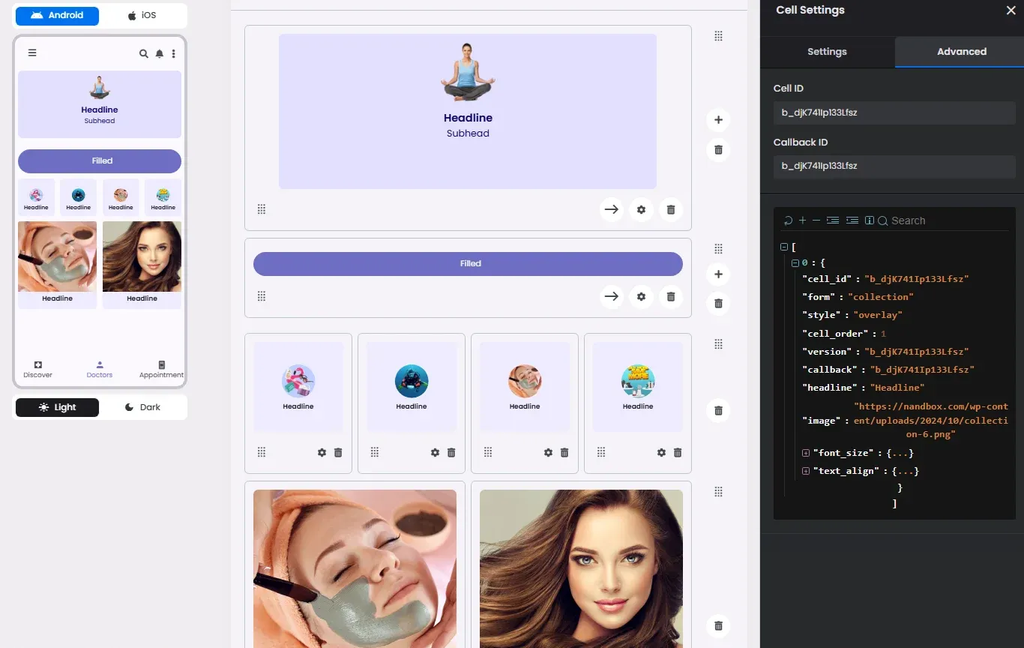The width and height of the screenshot is (1024, 648).
Task: Click the notification bell in phone preview
Action: click(159, 54)
